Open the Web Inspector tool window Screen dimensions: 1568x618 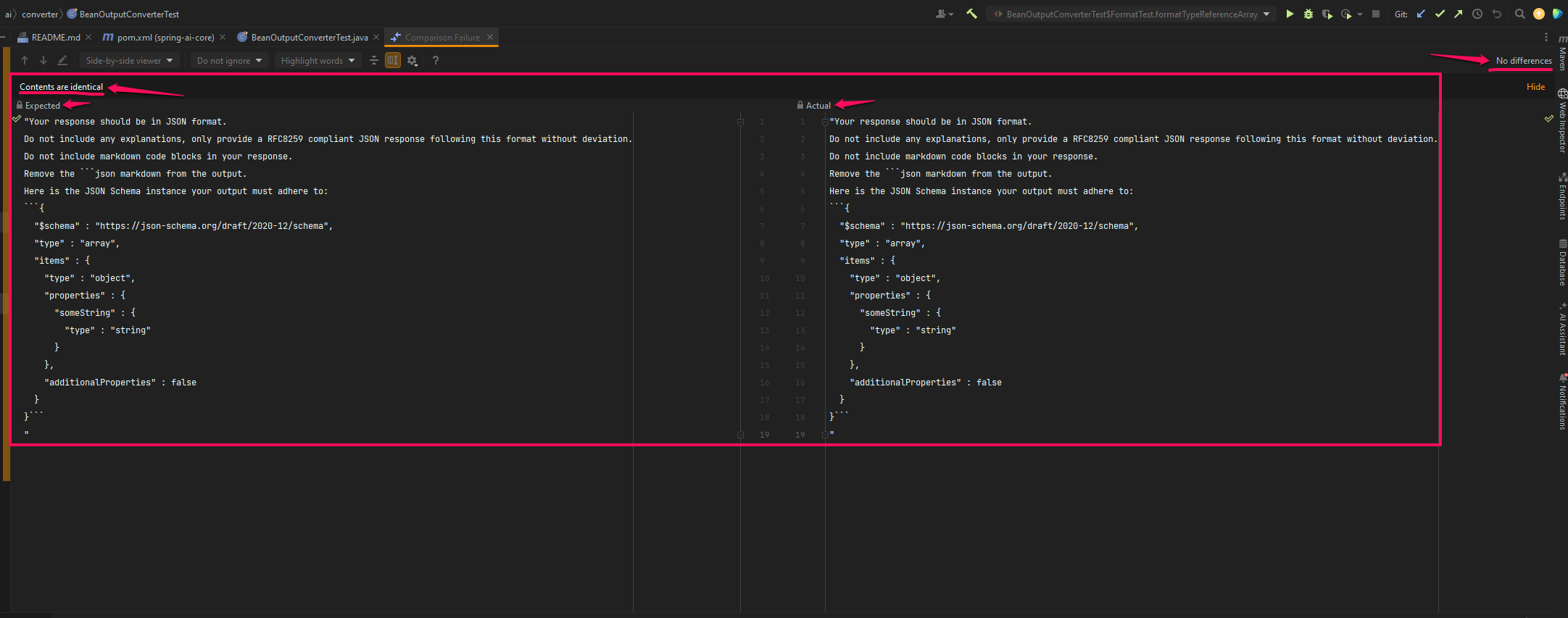pos(1562,120)
